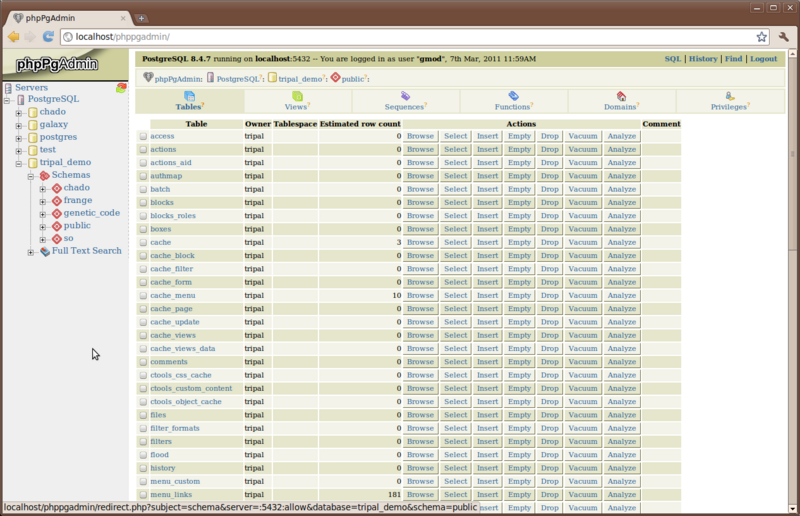Open the Find link
Image resolution: width=800 pixels, height=516 pixels.
point(734,59)
